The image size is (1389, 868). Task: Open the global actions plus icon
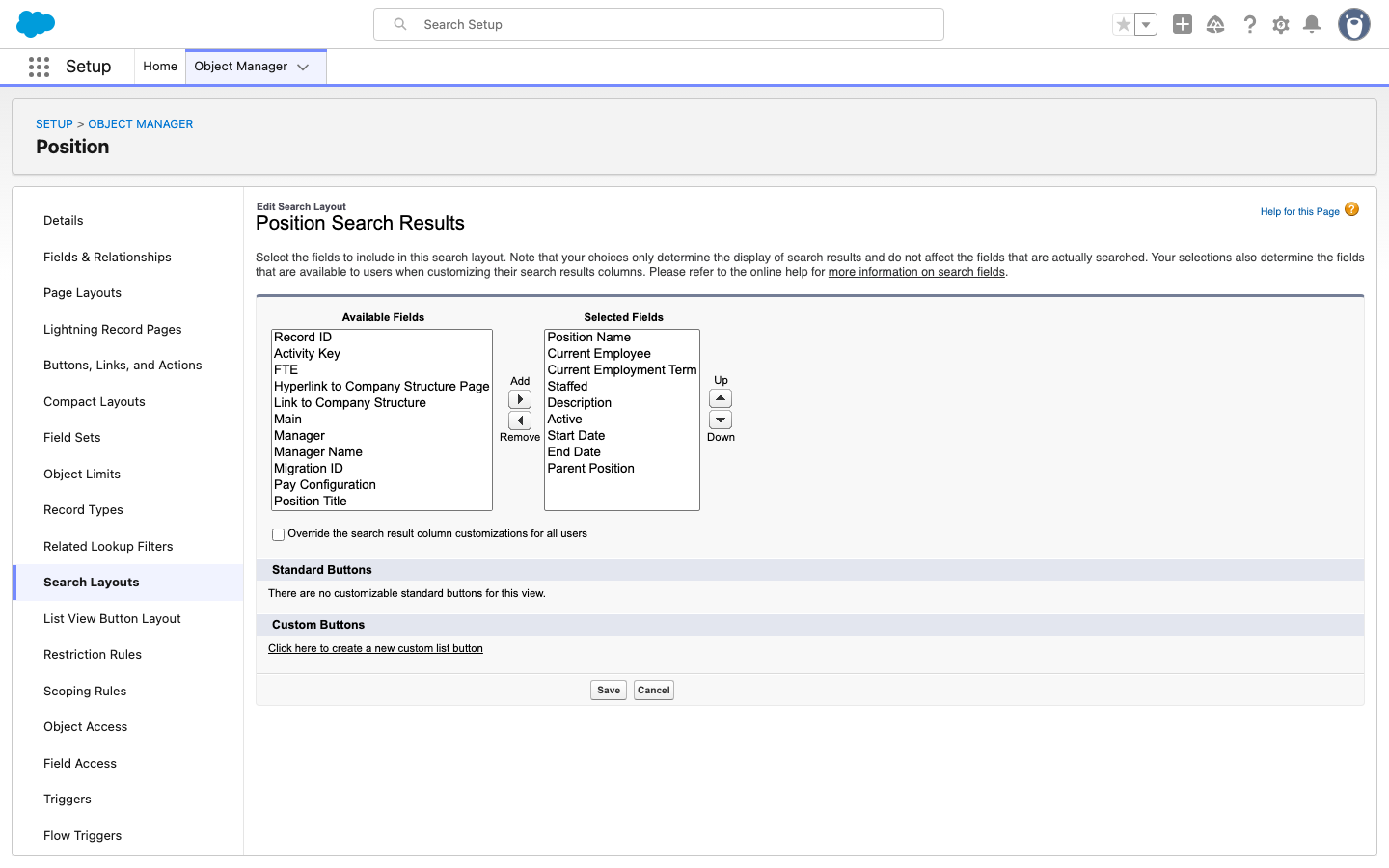pos(1183,25)
